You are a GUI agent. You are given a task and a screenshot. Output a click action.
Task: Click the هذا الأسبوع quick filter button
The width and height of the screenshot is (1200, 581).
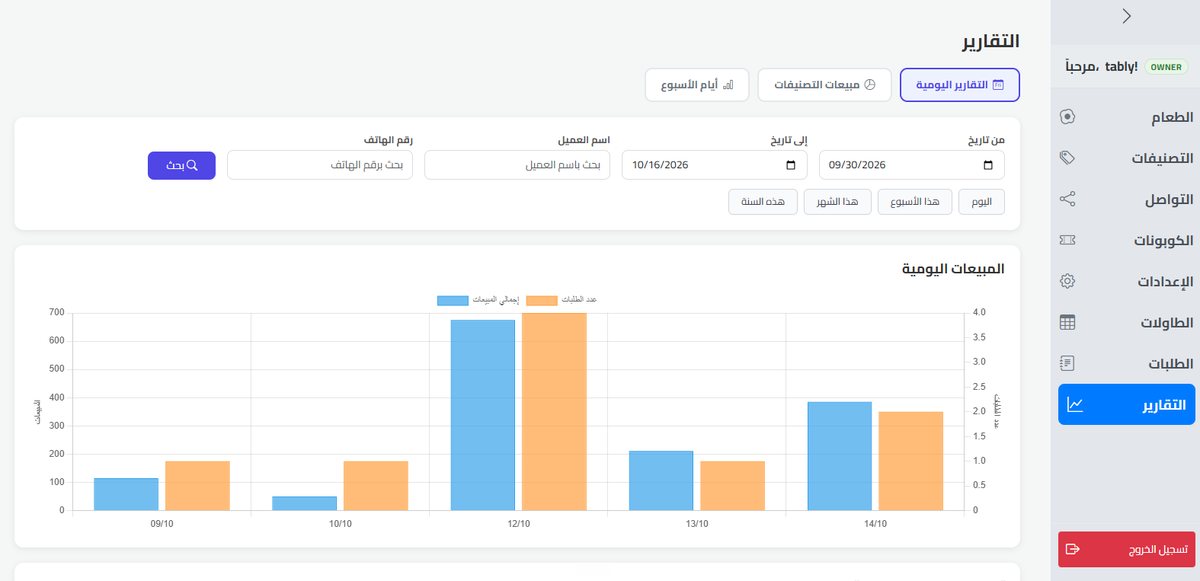pos(915,202)
